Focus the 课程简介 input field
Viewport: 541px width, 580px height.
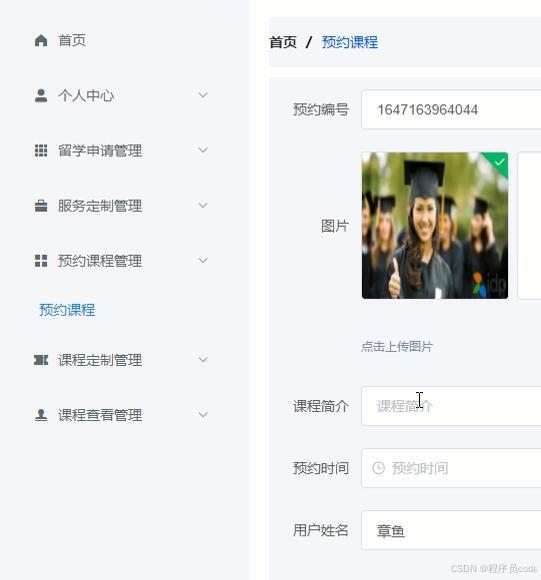[x=451, y=406]
